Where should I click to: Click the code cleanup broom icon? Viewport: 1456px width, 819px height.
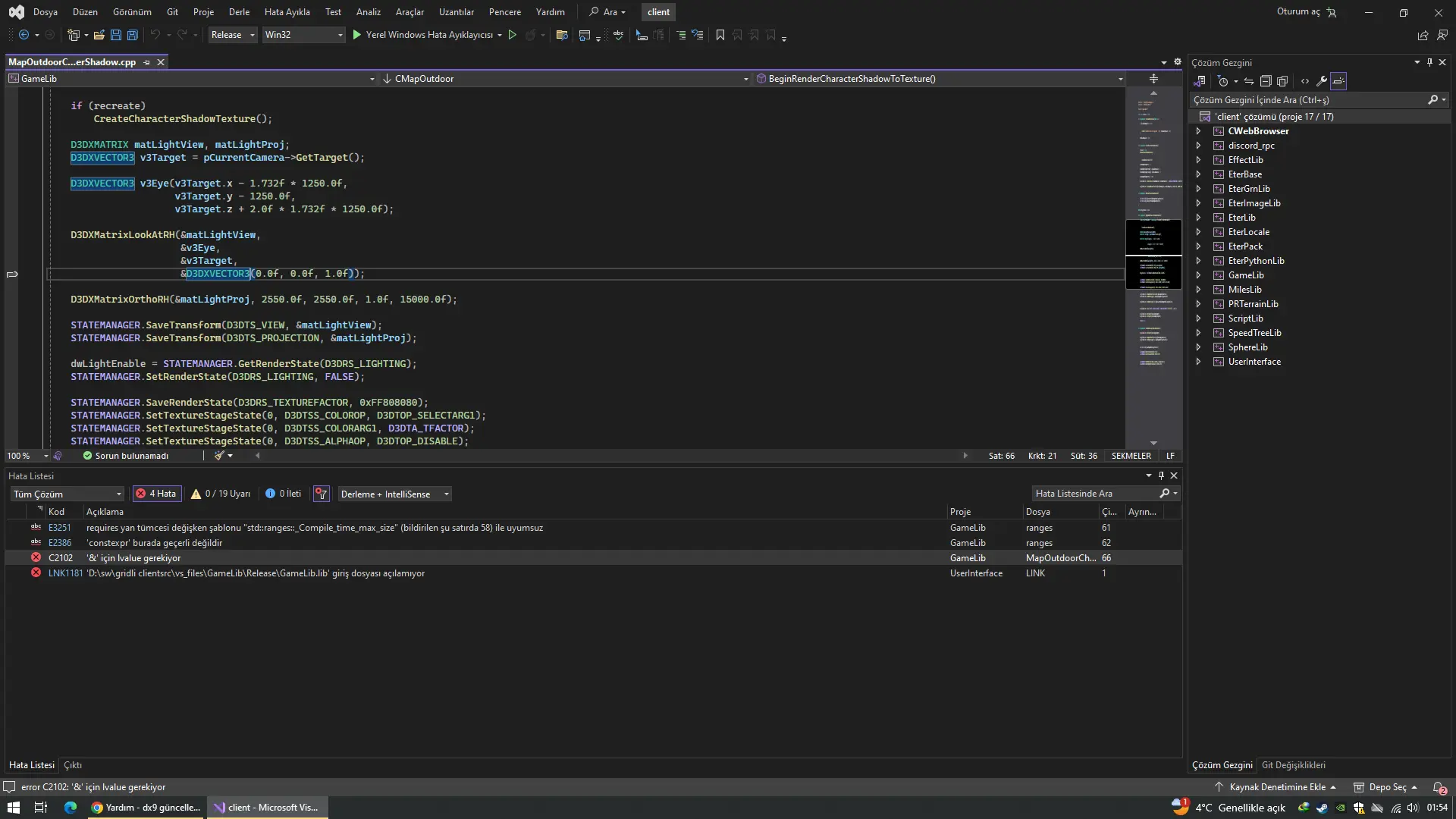click(219, 456)
